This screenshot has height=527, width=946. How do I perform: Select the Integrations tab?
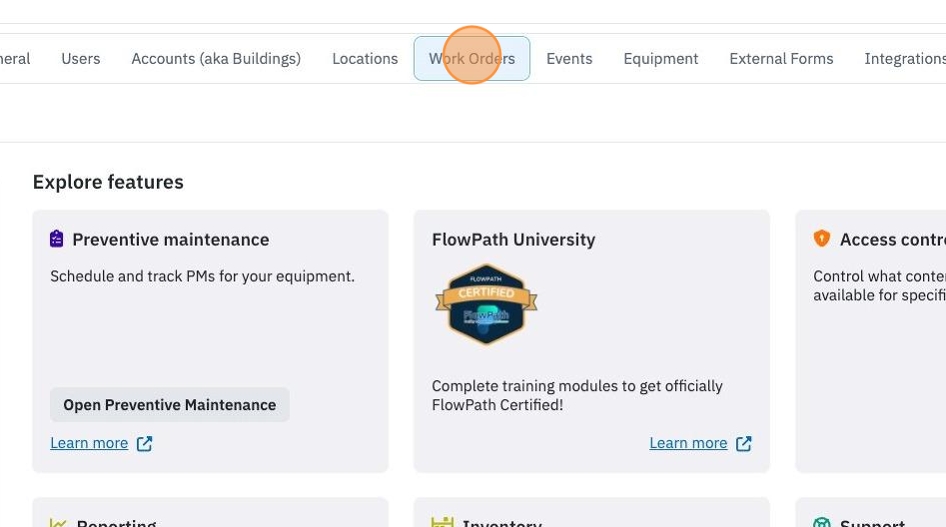coord(905,58)
